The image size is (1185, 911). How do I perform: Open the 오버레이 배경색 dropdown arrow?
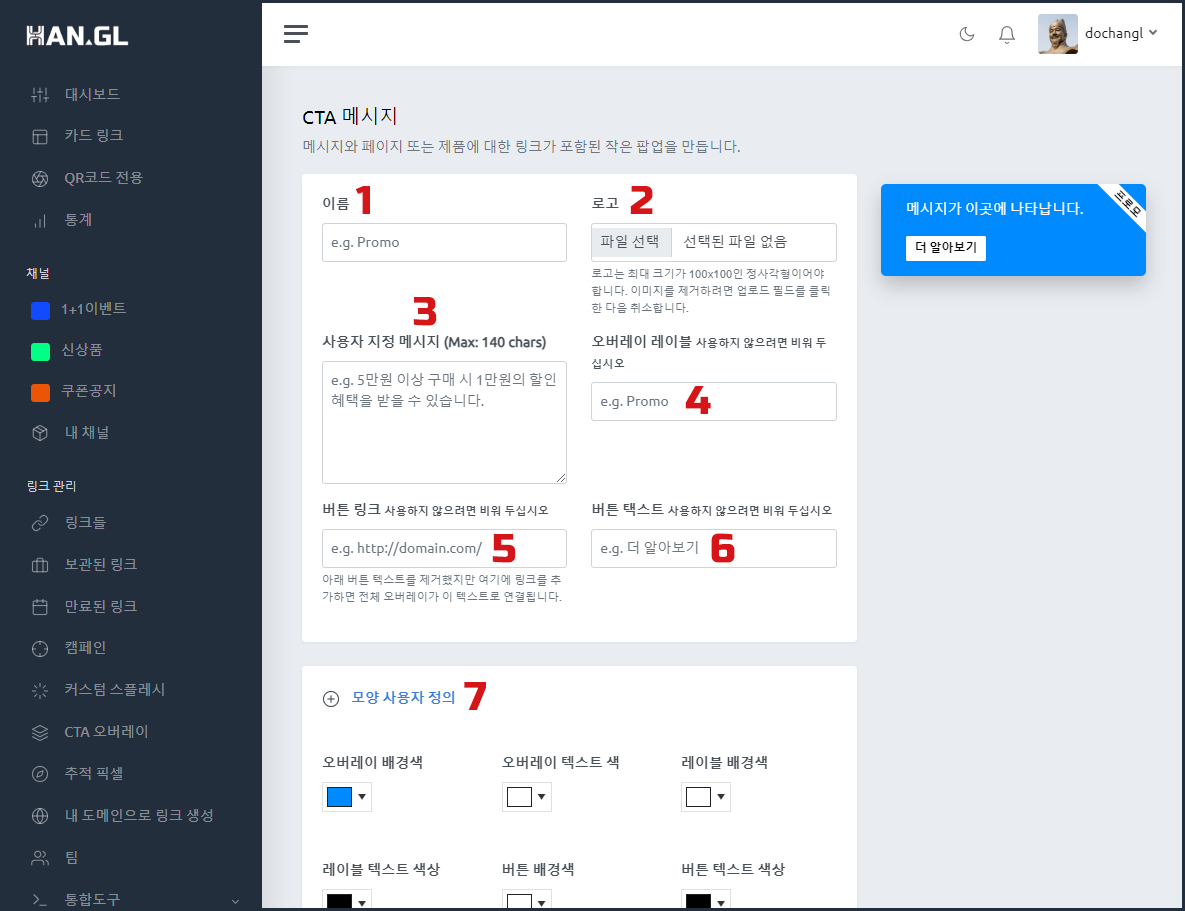coord(362,797)
